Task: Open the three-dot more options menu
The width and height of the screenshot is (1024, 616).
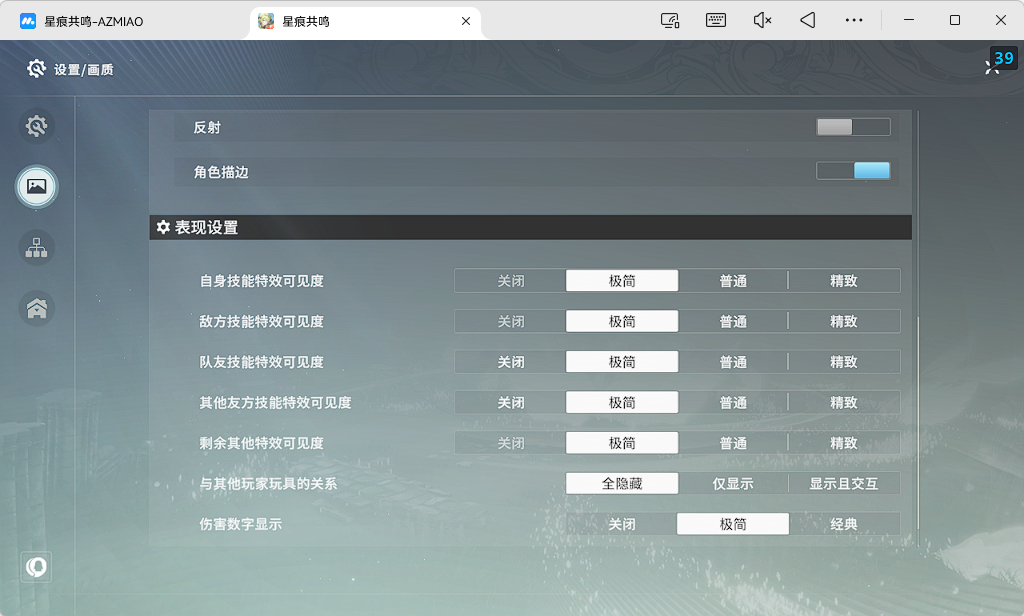Action: [x=854, y=20]
